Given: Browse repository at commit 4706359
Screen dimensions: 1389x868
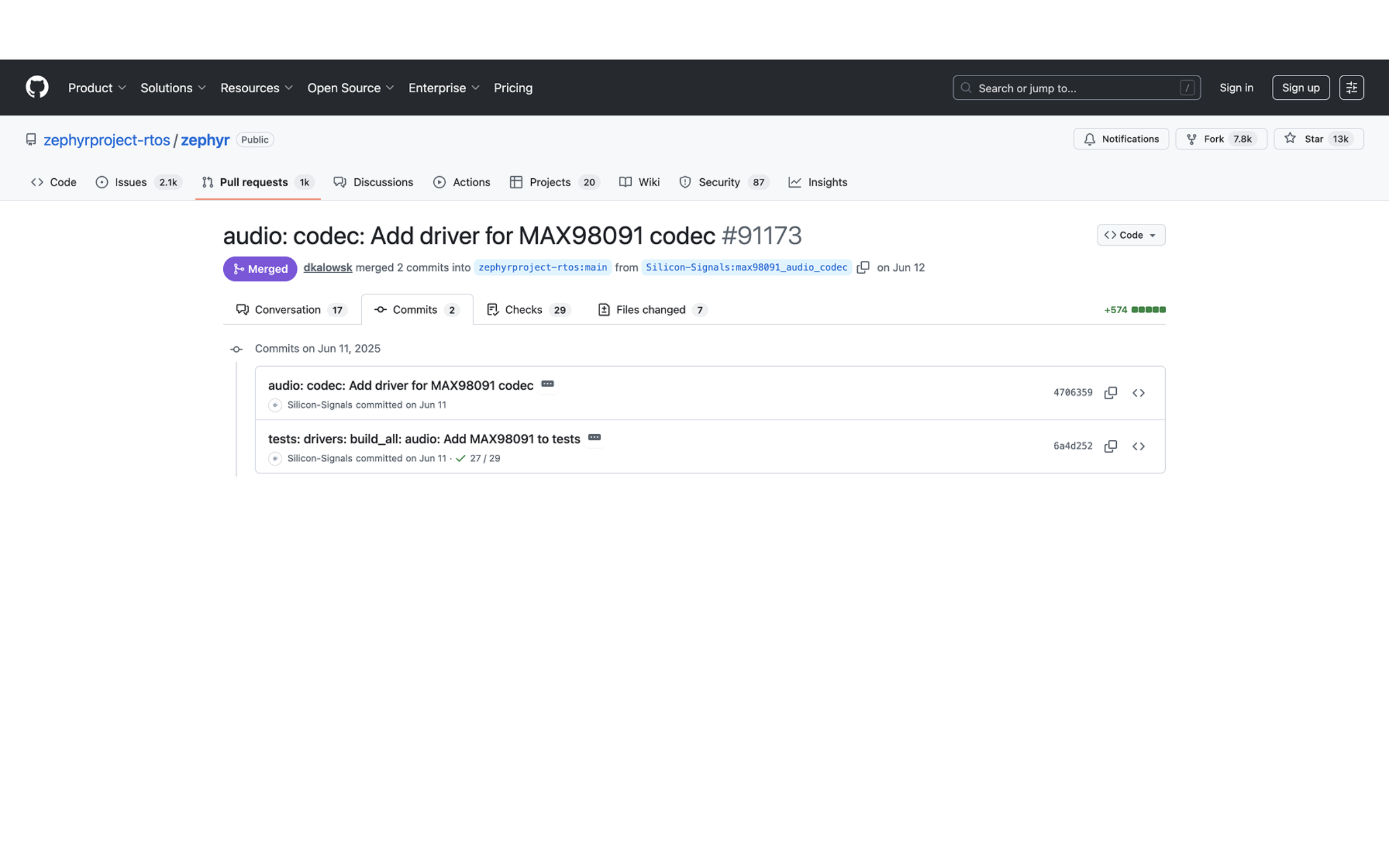Looking at the screenshot, I should click(x=1138, y=393).
